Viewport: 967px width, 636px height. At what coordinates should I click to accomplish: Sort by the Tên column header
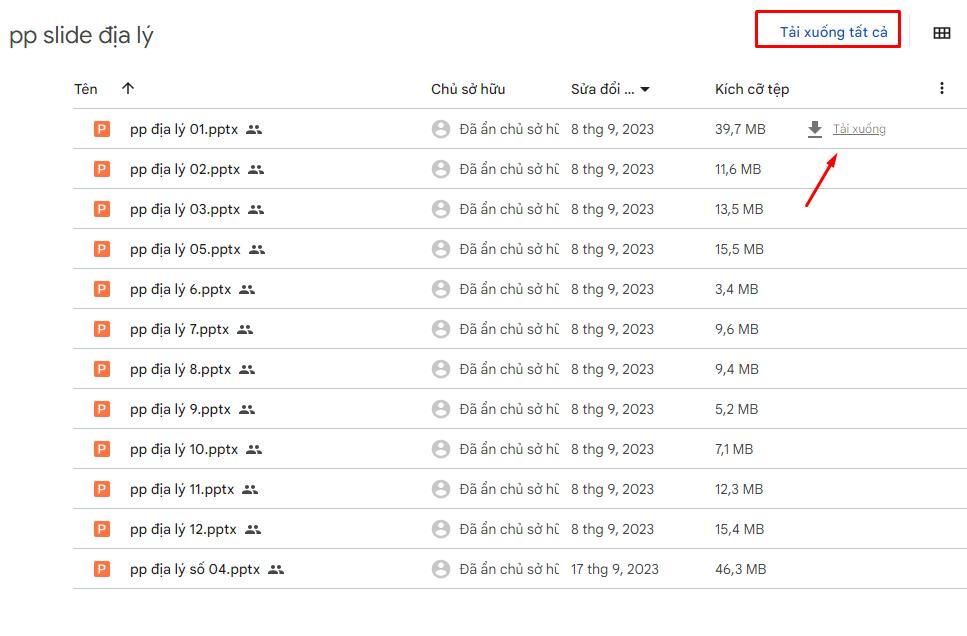[x=86, y=89]
